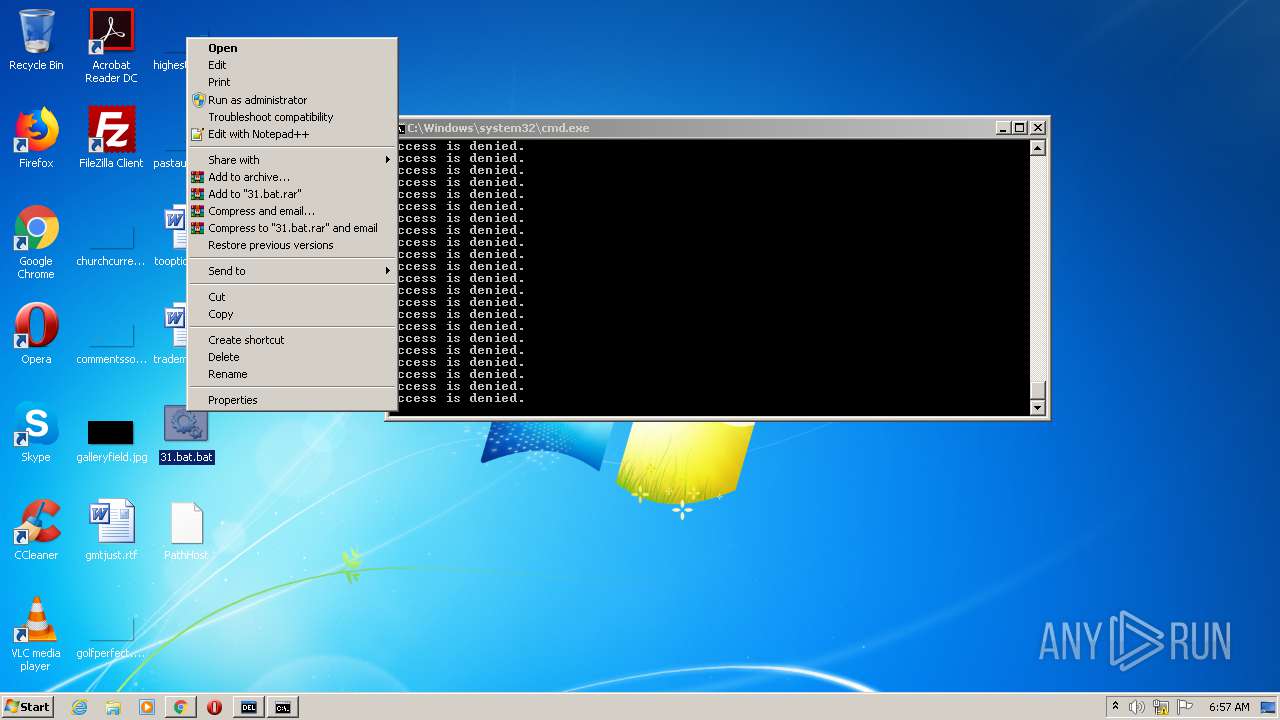Choose Print in the context menu
This screenshot has height=720, width=1280.
tap(292, 82)
